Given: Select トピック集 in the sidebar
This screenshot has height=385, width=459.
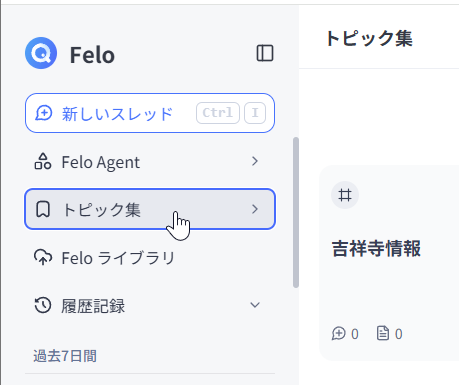Looking at the screenshot, I should [x=150, y=209].
